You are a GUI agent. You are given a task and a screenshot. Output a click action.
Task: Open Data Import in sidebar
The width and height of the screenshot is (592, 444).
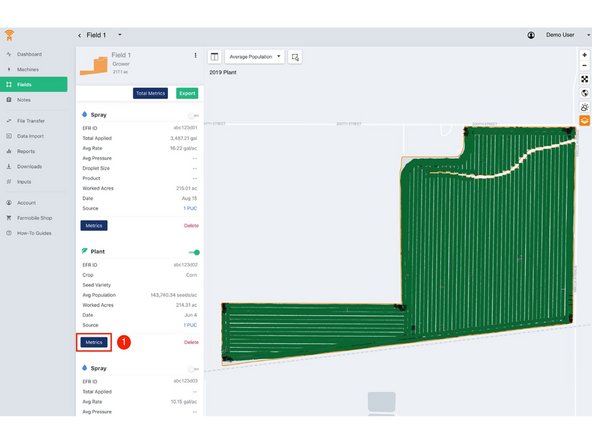(x=30, y=136)
